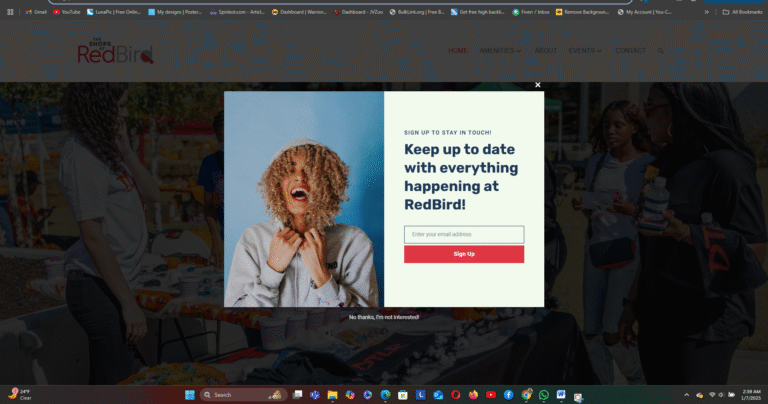
Task: Open WhatsApp from the taskbar
Action: 544,395
